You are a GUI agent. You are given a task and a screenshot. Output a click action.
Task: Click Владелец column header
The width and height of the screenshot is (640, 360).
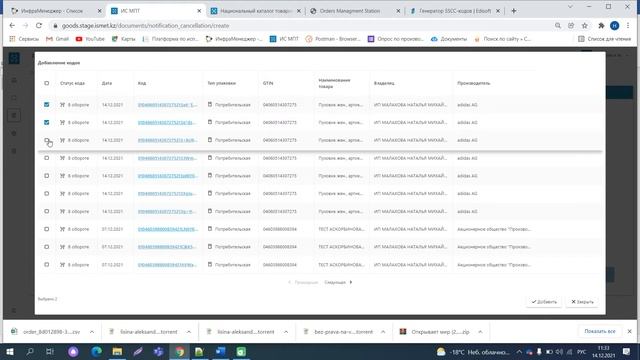coord(384,83)
